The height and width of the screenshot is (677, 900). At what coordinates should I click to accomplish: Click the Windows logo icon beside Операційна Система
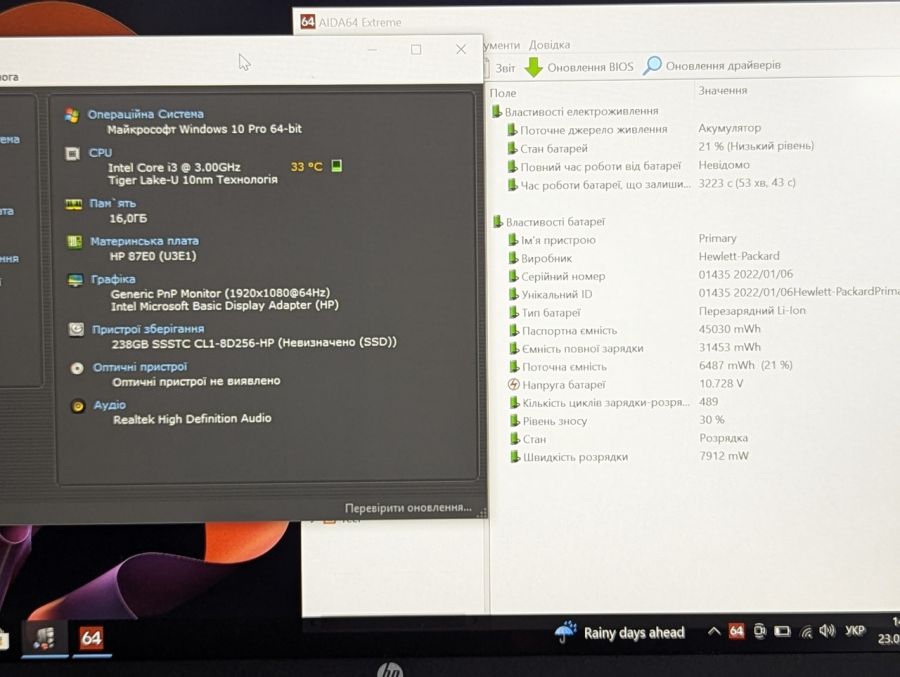72,115
